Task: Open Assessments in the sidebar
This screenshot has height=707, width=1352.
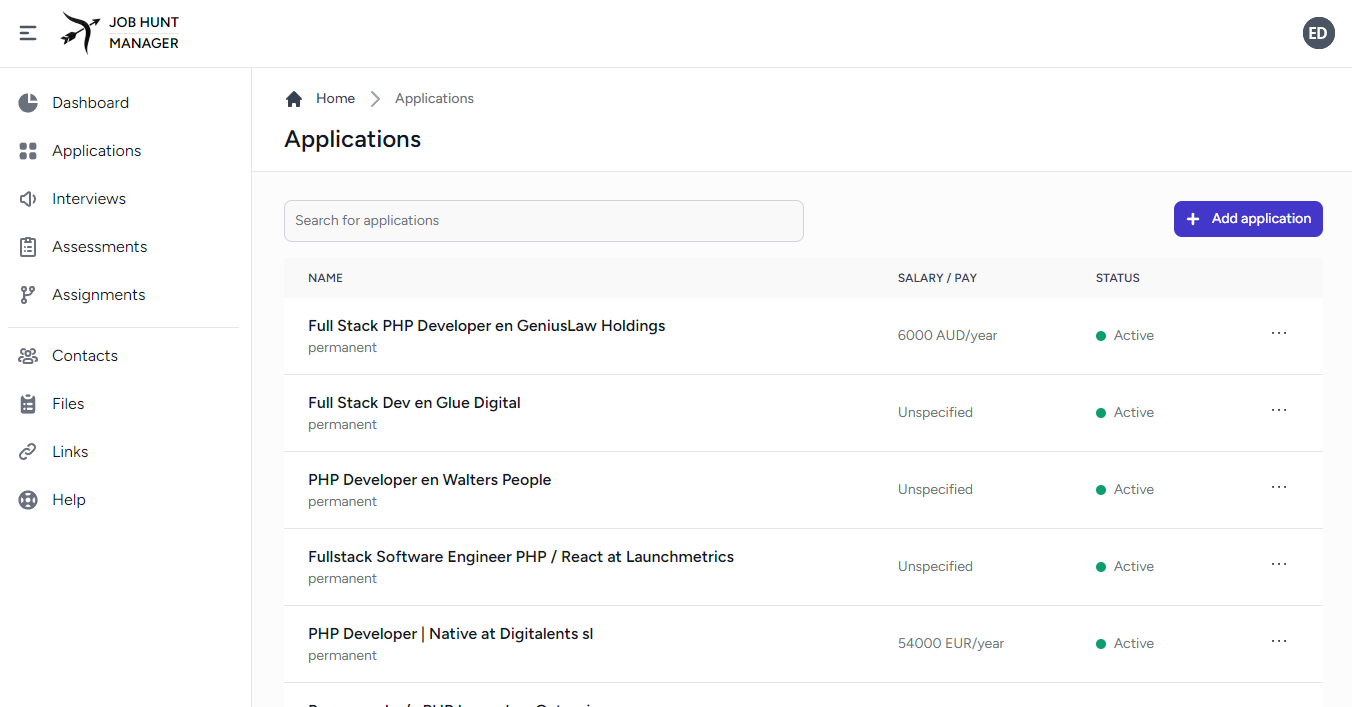Action: pos(125,247)
